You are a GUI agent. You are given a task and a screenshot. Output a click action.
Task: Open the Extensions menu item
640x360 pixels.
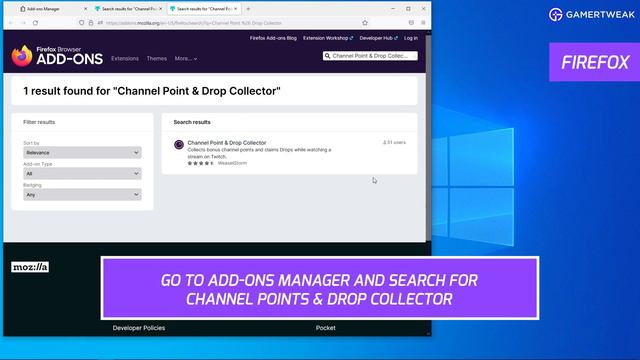125,59
